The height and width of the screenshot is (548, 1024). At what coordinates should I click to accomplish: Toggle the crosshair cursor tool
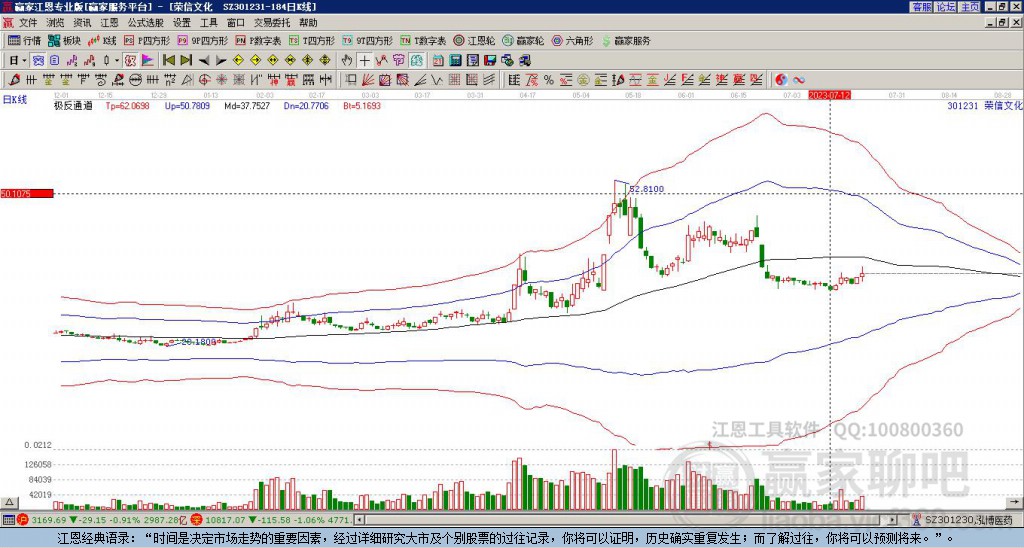[x=364, y=61]
